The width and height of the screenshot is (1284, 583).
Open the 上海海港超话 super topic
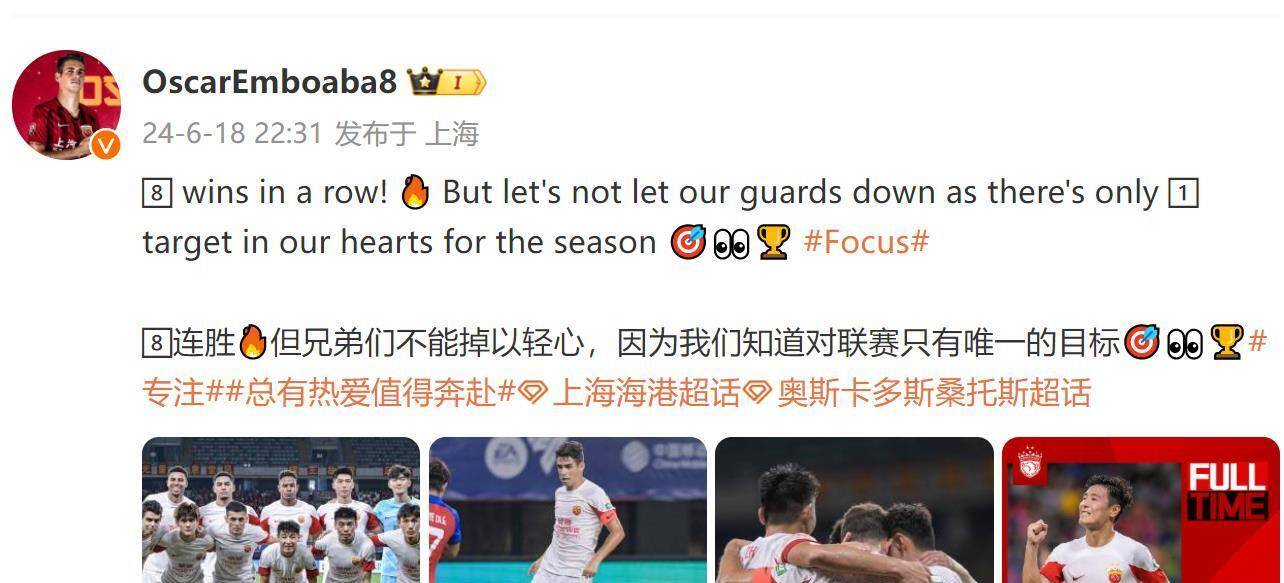pos(645,392)
